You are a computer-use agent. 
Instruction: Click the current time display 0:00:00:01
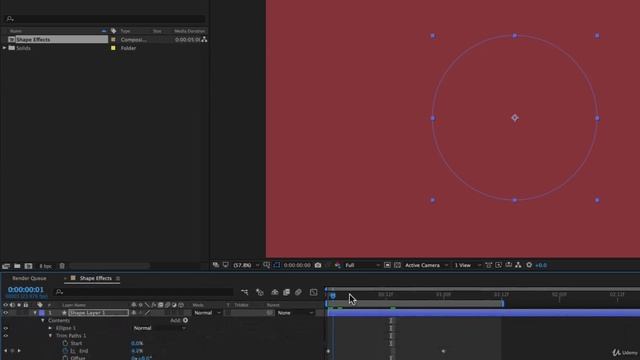click(x=26, y=289)
